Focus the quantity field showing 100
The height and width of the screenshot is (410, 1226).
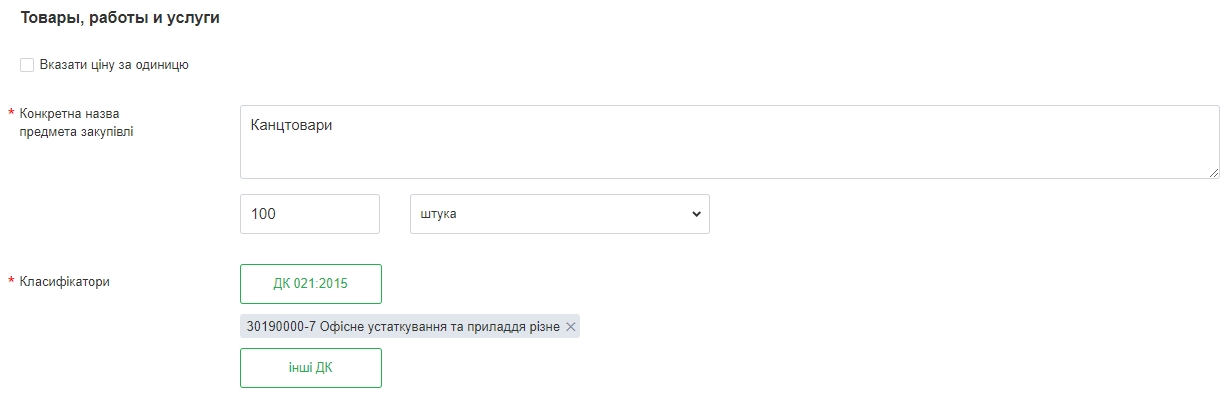point(309,214)
